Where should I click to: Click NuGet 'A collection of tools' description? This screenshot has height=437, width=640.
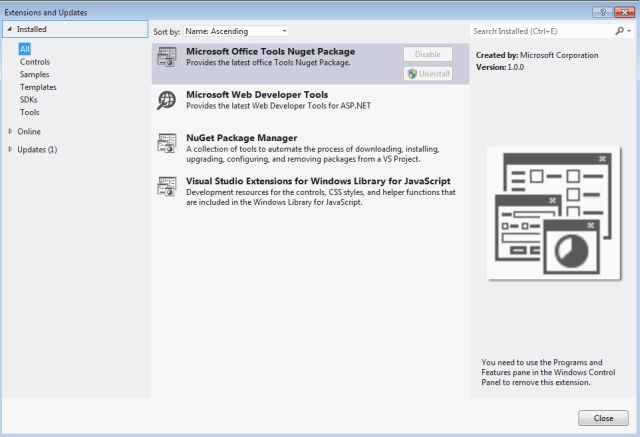pos(313,154)
